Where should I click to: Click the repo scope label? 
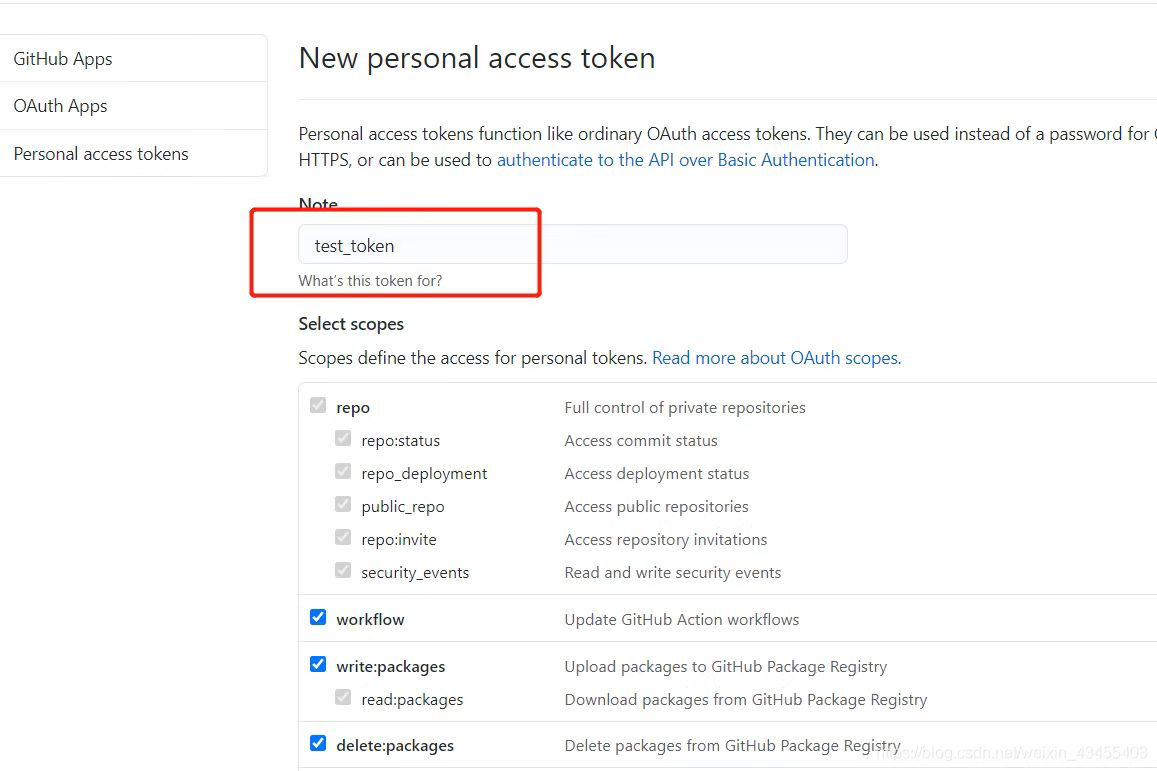353,408
